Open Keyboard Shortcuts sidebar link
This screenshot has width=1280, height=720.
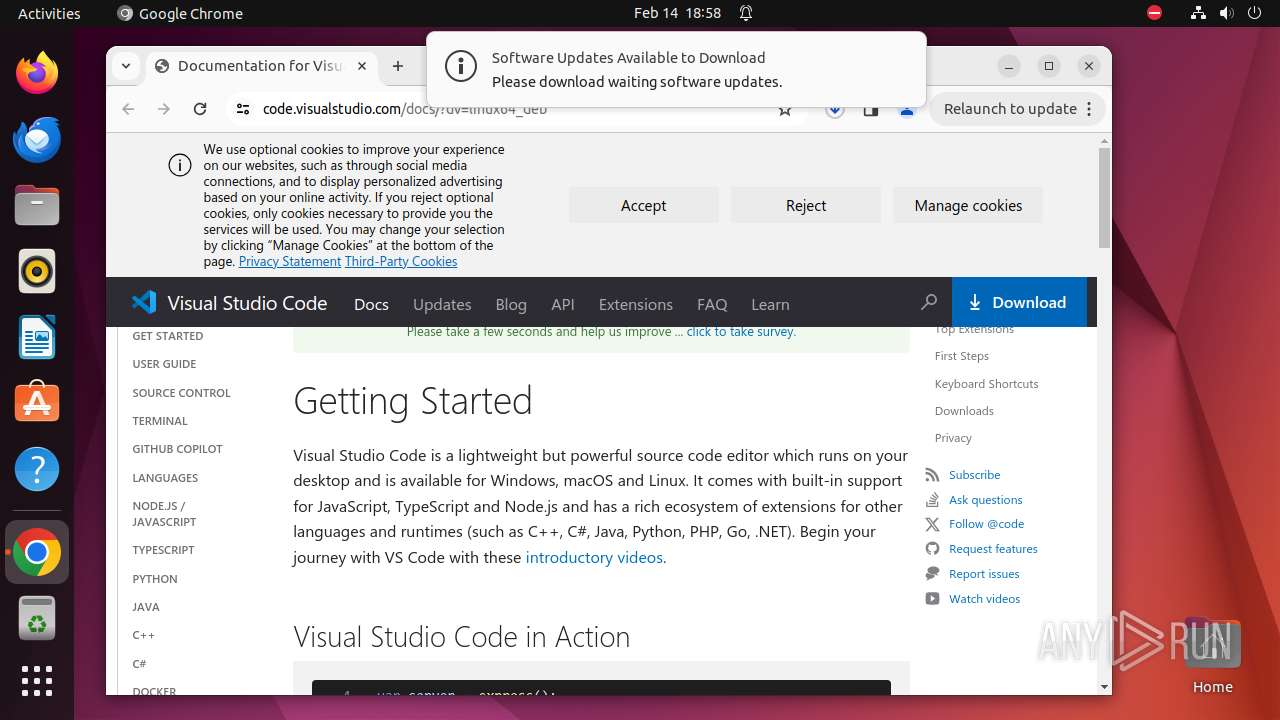[x=986, y=383]
